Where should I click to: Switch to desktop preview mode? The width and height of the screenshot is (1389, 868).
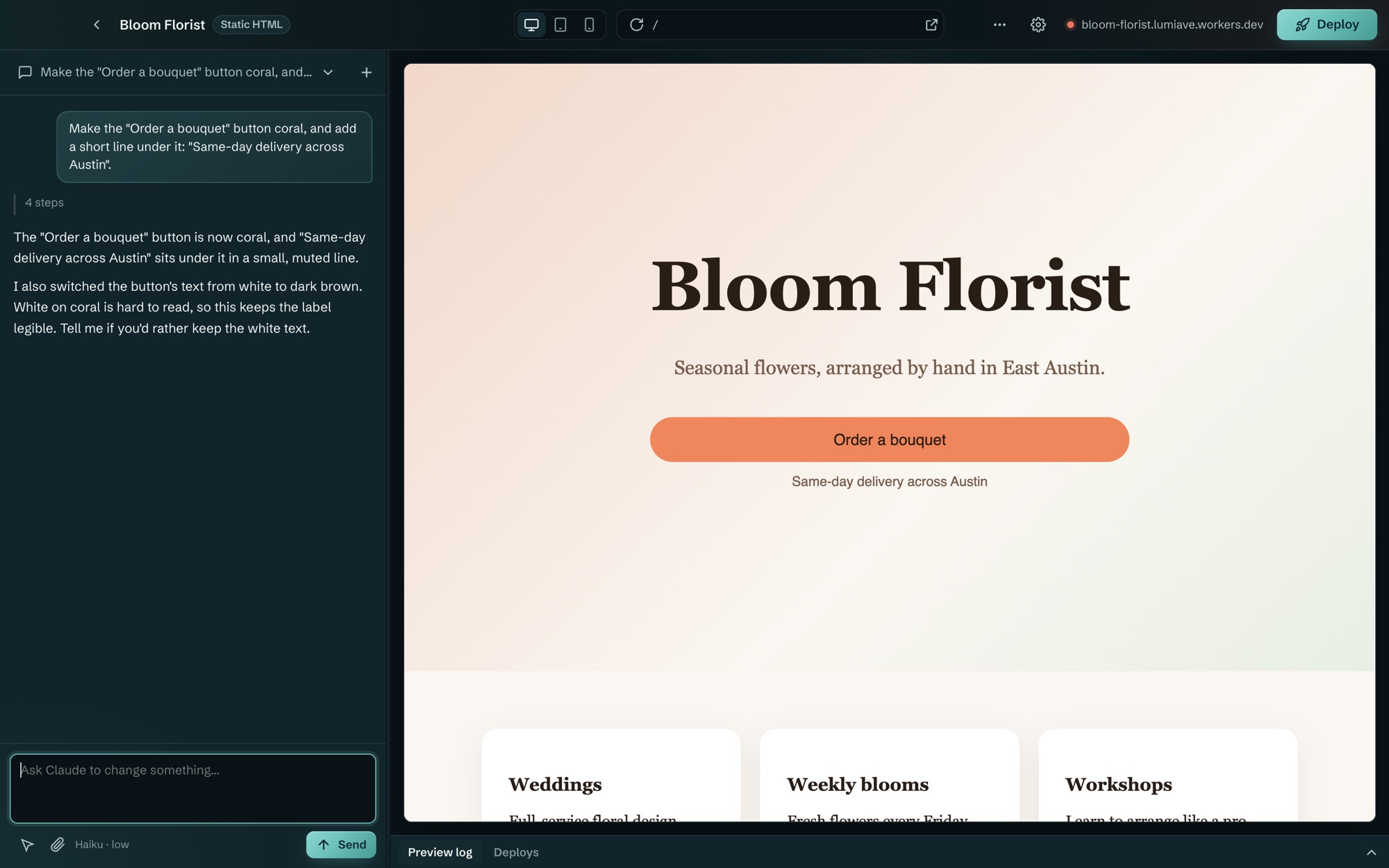531,25
